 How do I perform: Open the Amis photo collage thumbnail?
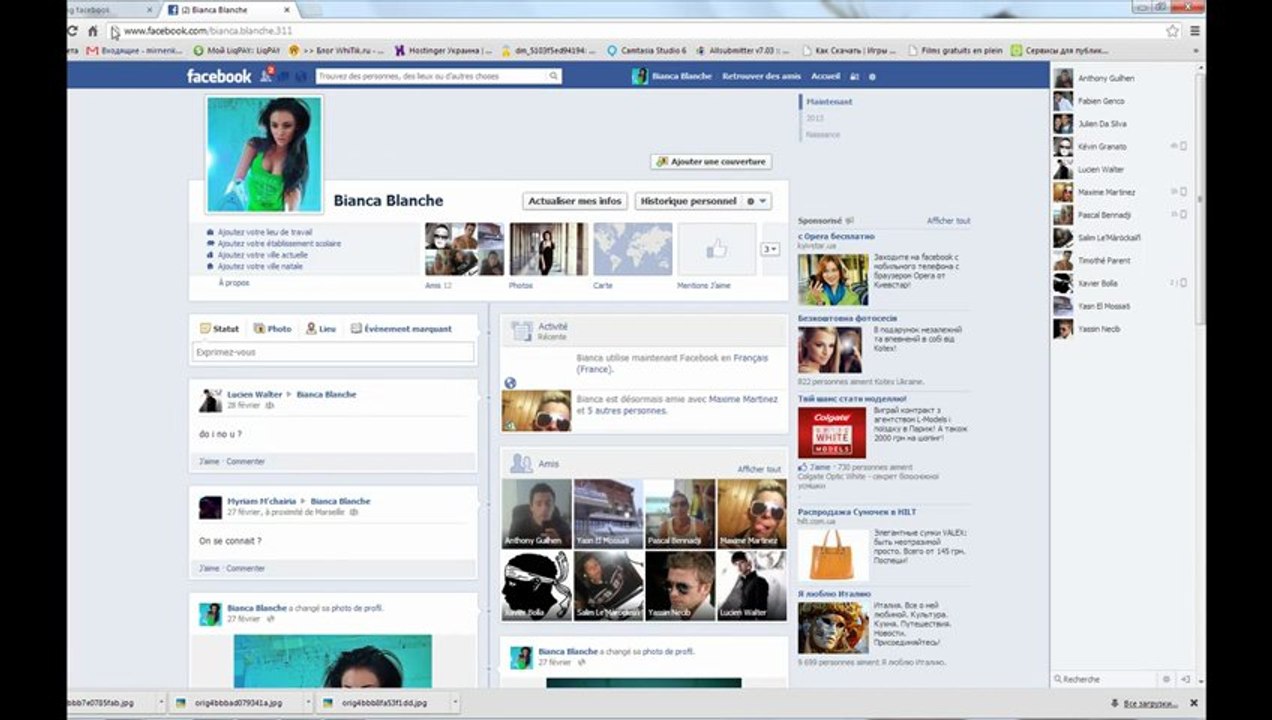[x=464, y=249]
